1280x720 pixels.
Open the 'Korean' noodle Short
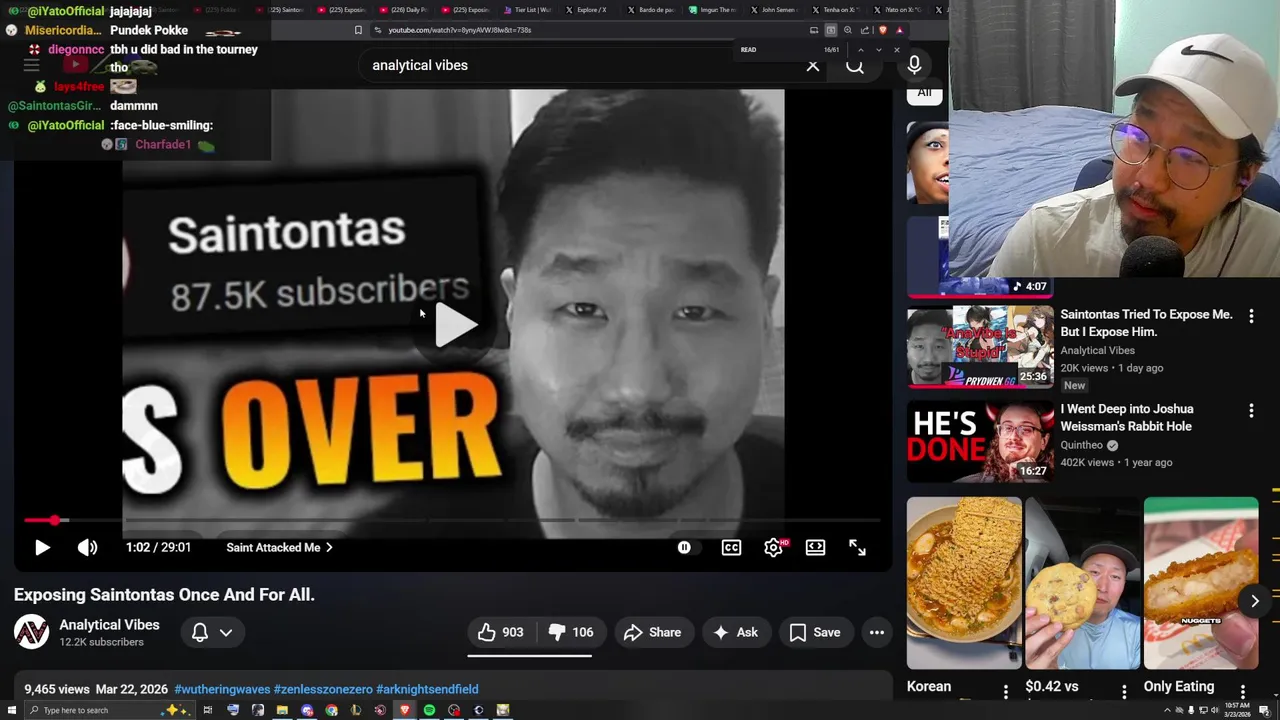(964, 583)
